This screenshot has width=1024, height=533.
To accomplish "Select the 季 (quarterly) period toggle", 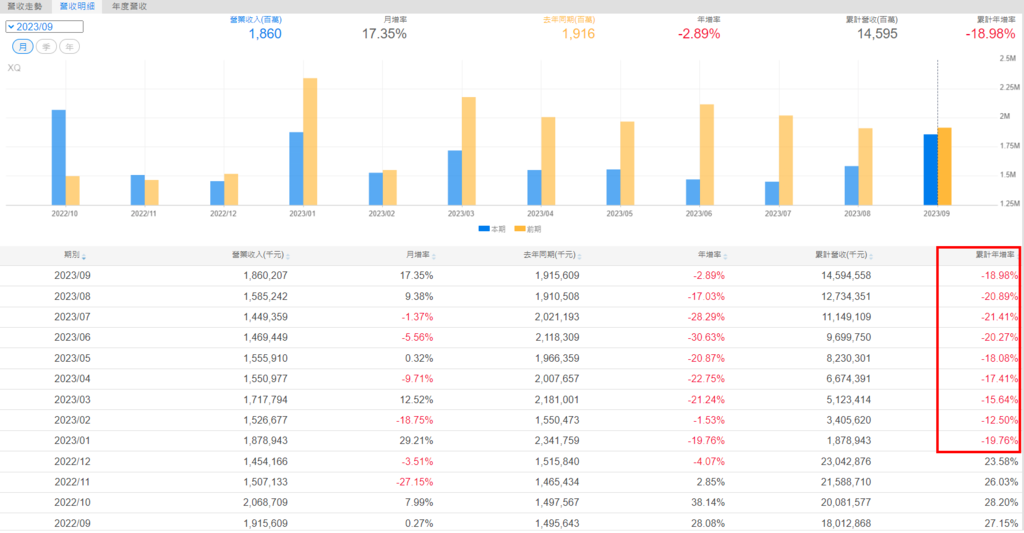I will tap(46, 46).
